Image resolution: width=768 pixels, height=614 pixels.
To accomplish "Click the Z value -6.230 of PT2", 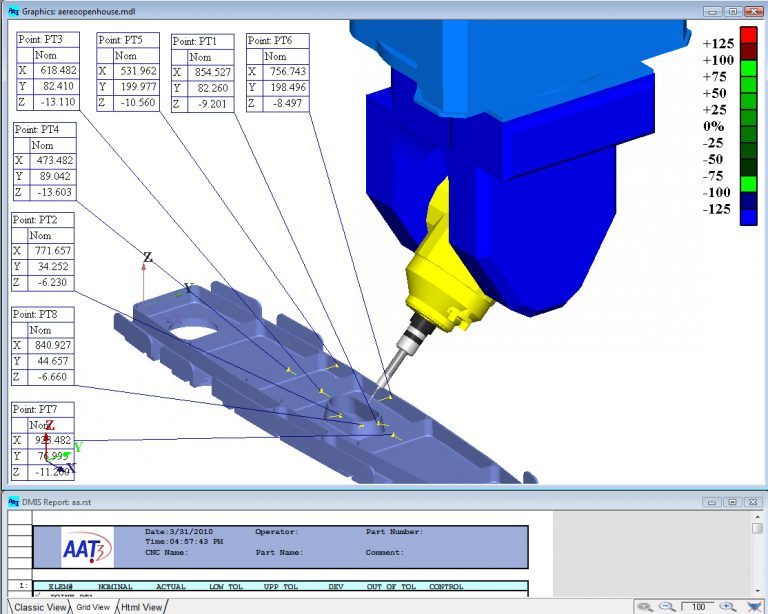I will 52,283.
